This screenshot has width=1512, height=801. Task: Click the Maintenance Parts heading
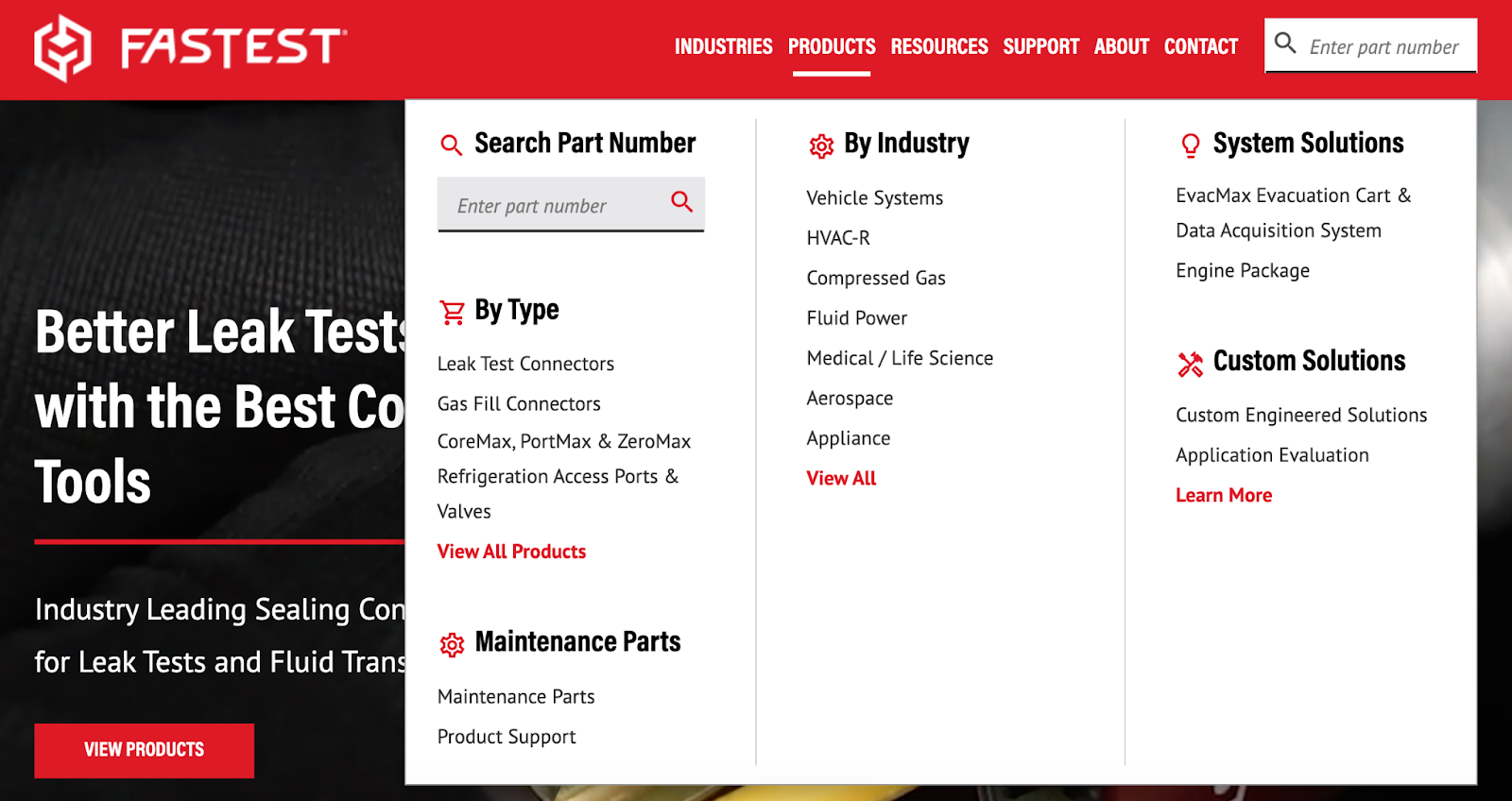pyautogui.click(x=577, y=642)
